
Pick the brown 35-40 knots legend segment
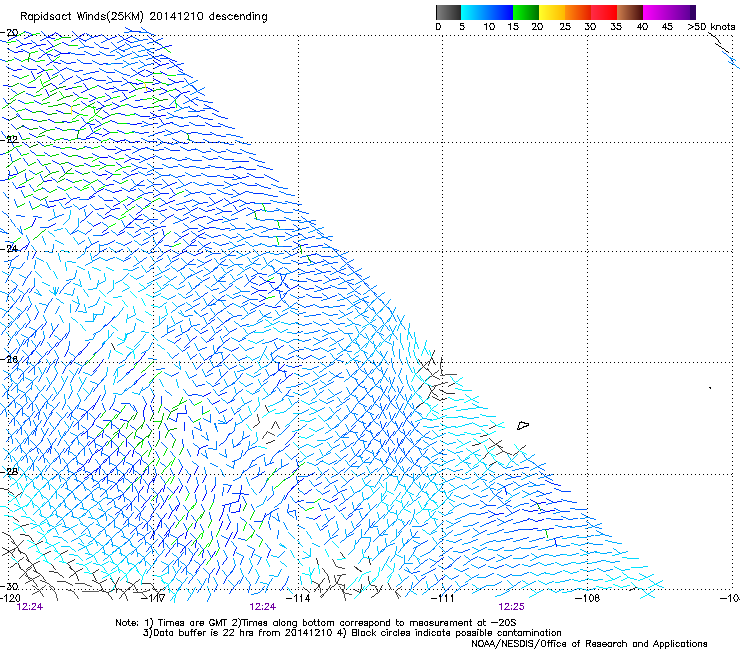pyautogui.click(x=630, y=12)
